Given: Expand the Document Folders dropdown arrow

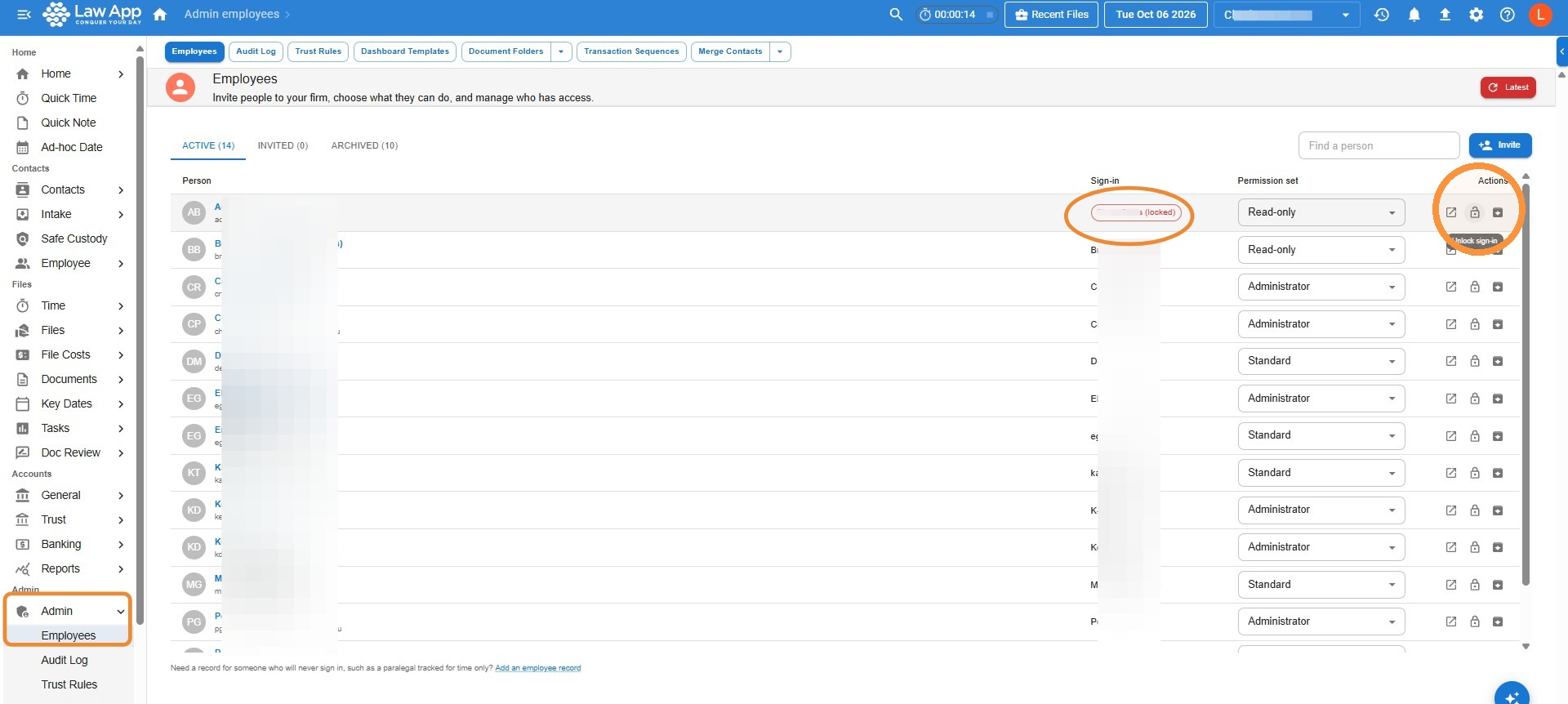Looking at the screenshot, I should point(561,51).
